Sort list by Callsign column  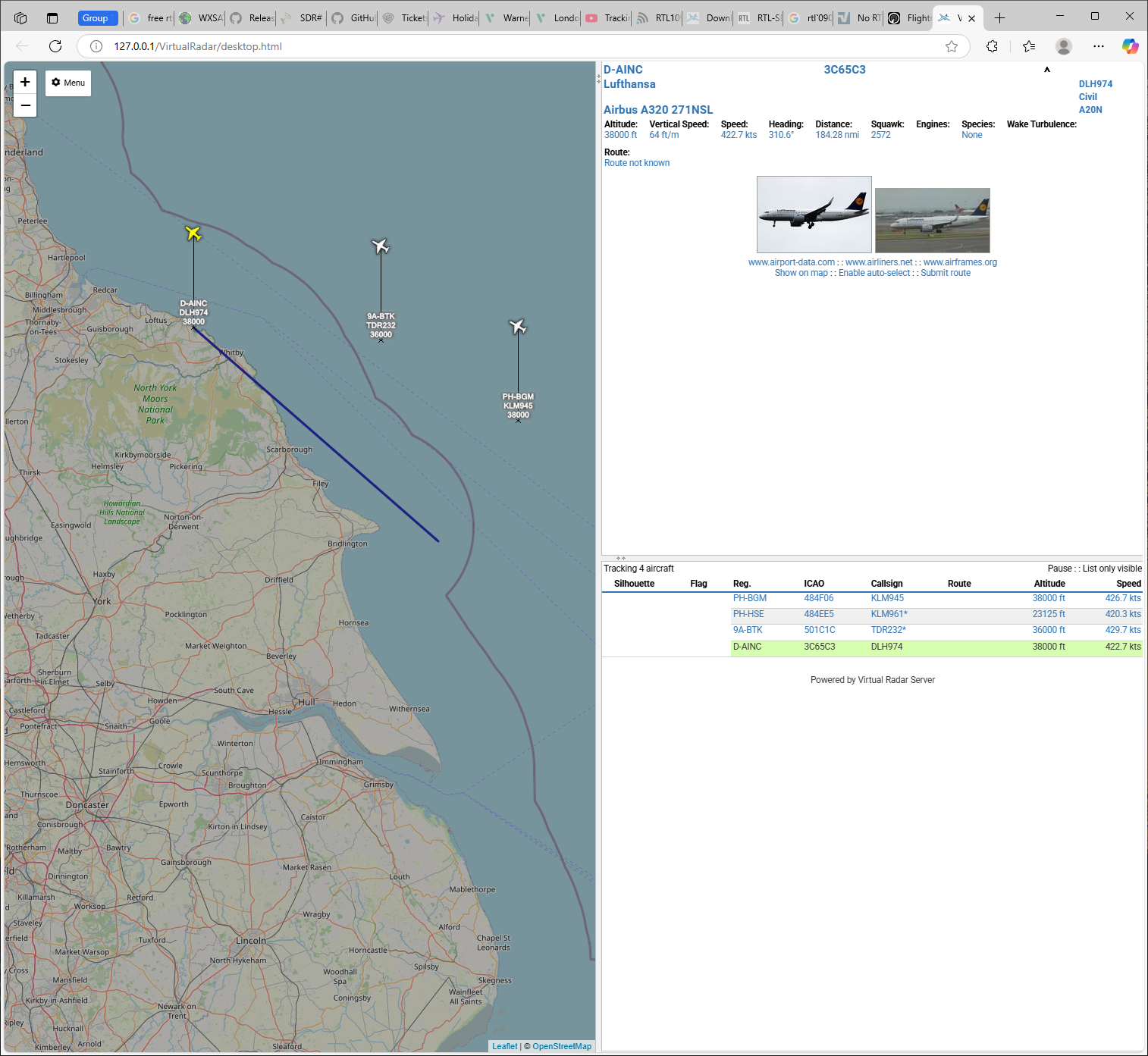(x=886, y=584)
